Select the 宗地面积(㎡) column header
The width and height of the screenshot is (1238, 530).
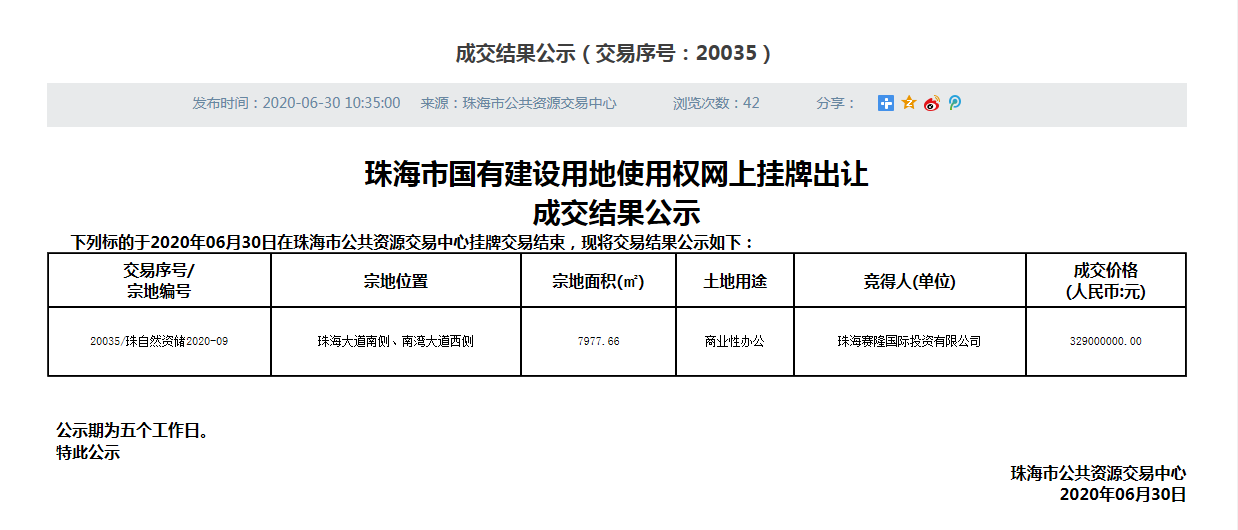tap(598, 282)
